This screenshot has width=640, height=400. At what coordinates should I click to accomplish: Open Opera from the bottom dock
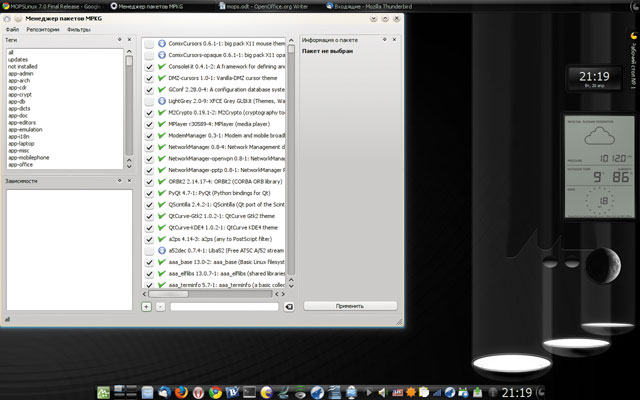pyautogui.click(x=198, y=393)
